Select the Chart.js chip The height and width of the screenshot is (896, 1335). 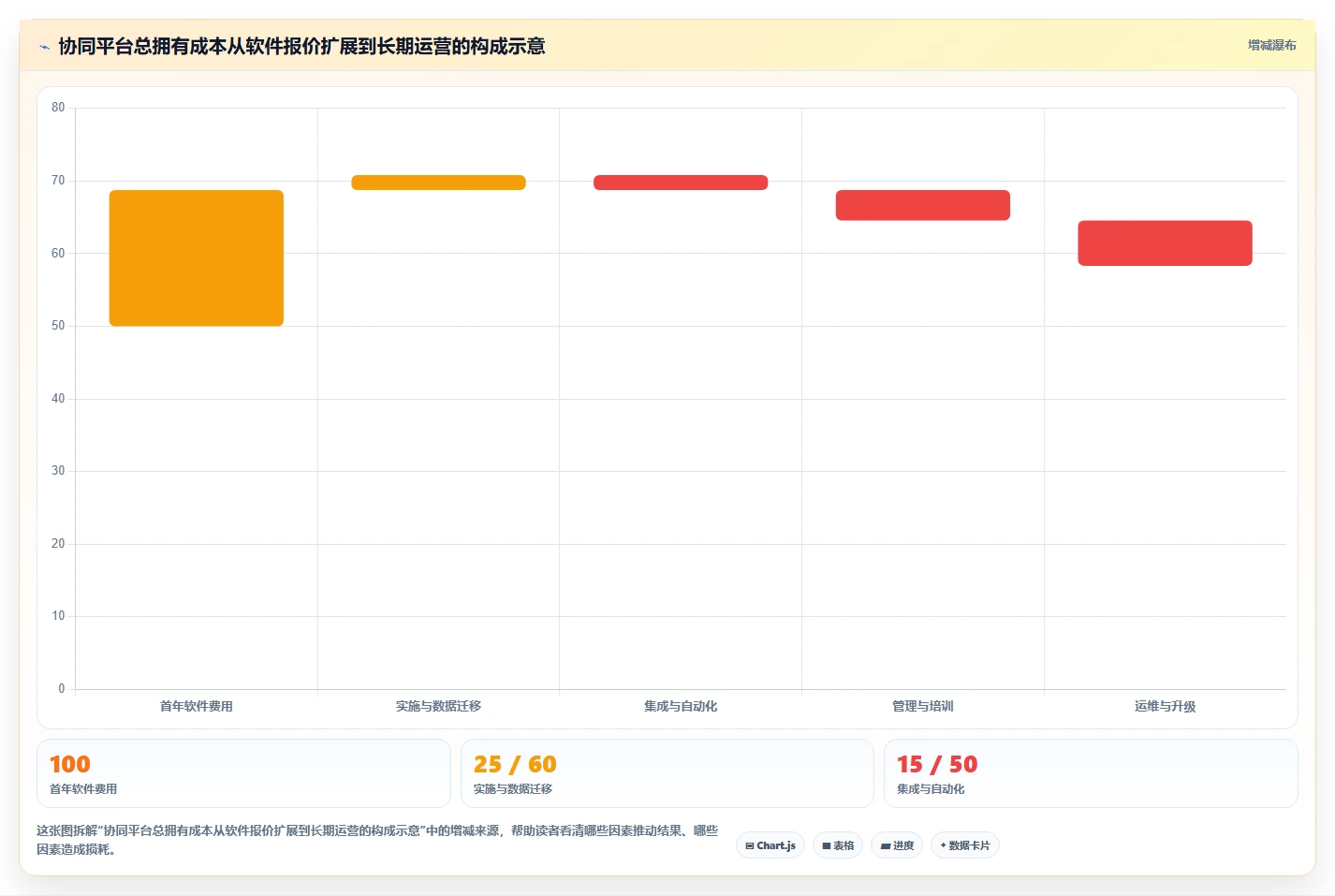(x=770, y=845)
